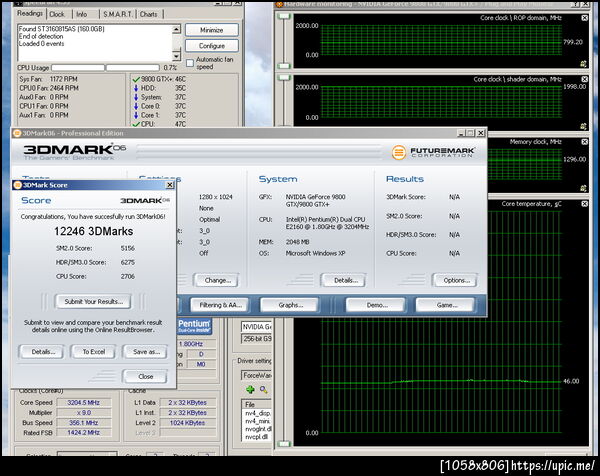
Task: Open the Graphs button in 3DMark06
Action: click(290, 305)
